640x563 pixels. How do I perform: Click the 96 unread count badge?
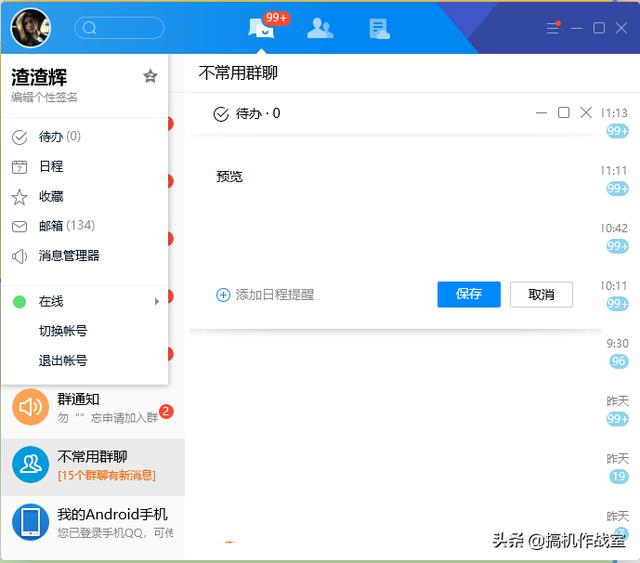click(619, 361)
